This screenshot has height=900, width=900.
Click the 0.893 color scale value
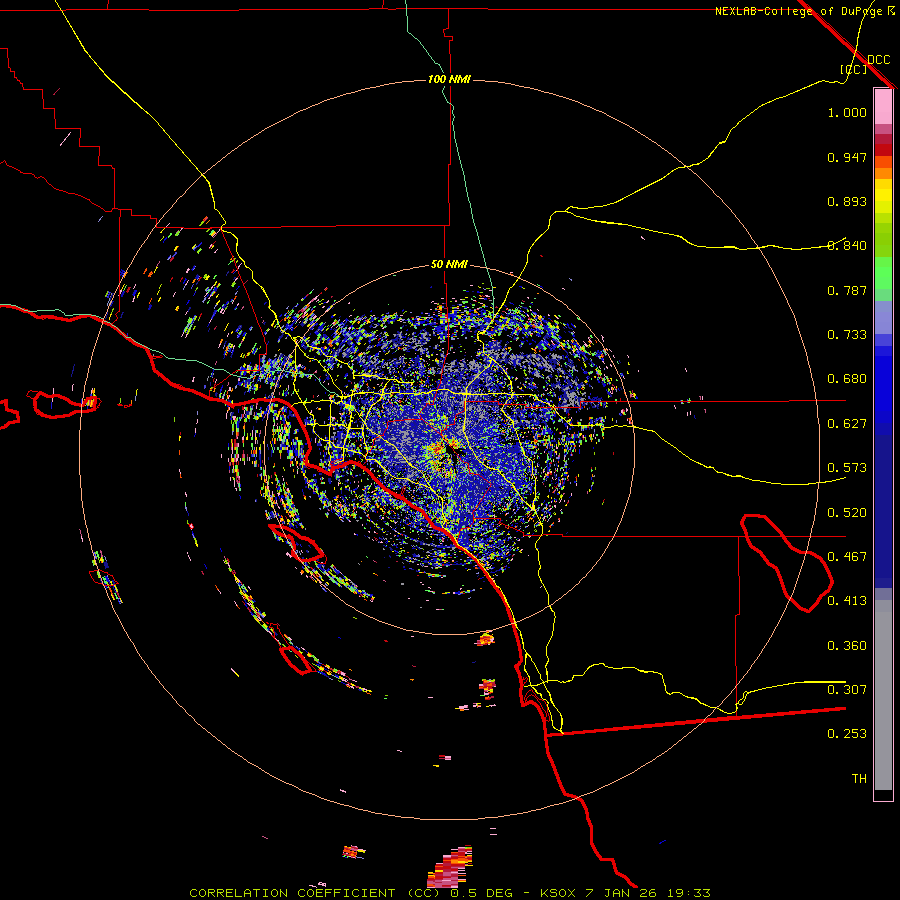pos(847,201)
